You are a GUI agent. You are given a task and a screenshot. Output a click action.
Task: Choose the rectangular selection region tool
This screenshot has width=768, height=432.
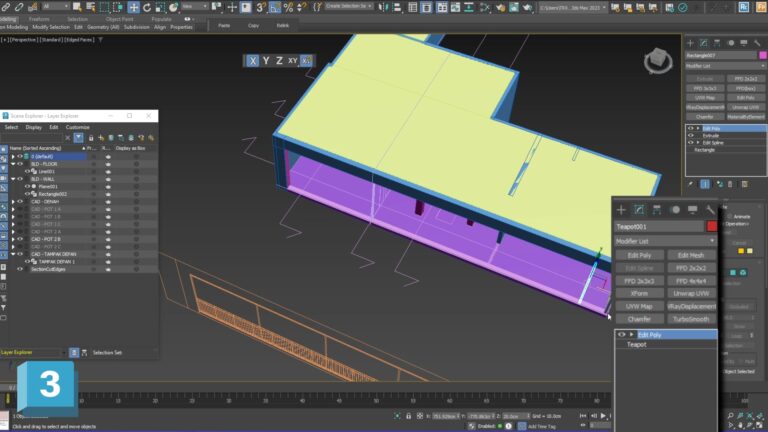(104, 7)
